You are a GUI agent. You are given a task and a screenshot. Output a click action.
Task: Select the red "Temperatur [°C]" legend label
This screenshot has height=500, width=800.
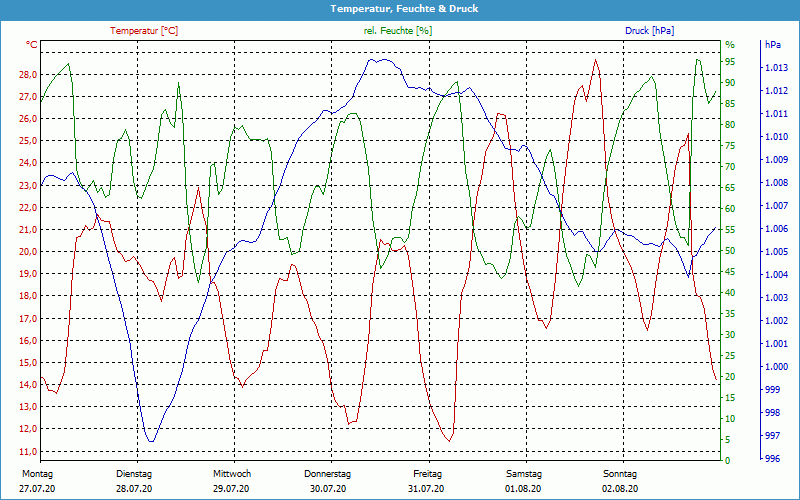click(144, 31)
